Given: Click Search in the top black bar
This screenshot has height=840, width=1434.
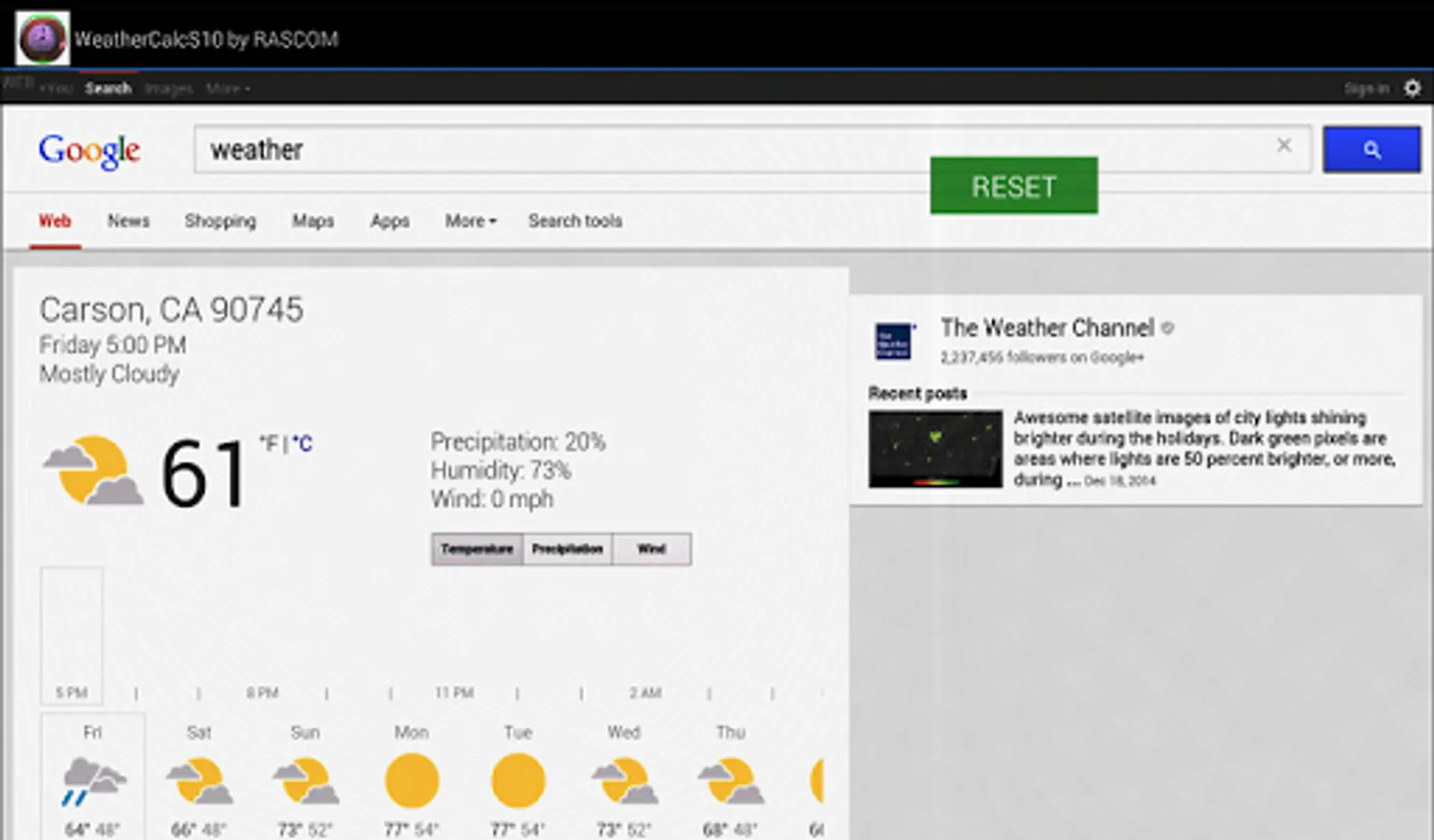Looking at the screenshot, I should click(108, 89).
